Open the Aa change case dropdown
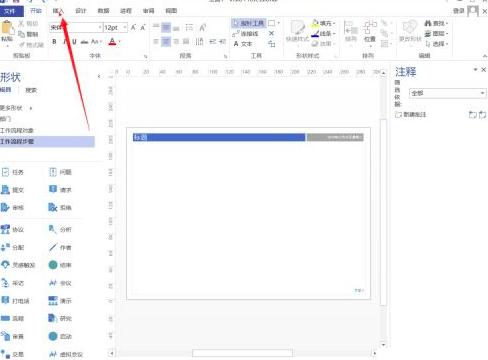Screen dimensions: 488x360 pyautogui.click(x=96, y=42)
